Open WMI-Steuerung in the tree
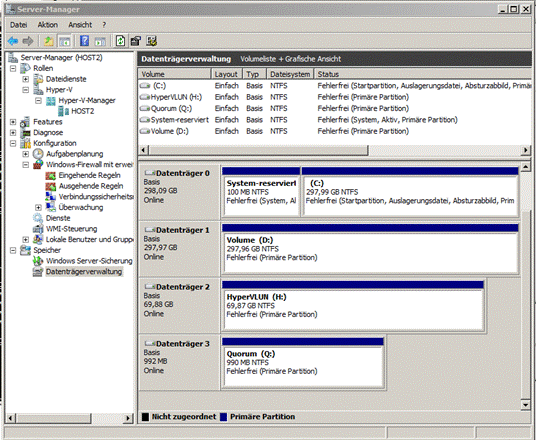This screenshot has width=536, height=440. pyautogui.click(x=71, y=229)
